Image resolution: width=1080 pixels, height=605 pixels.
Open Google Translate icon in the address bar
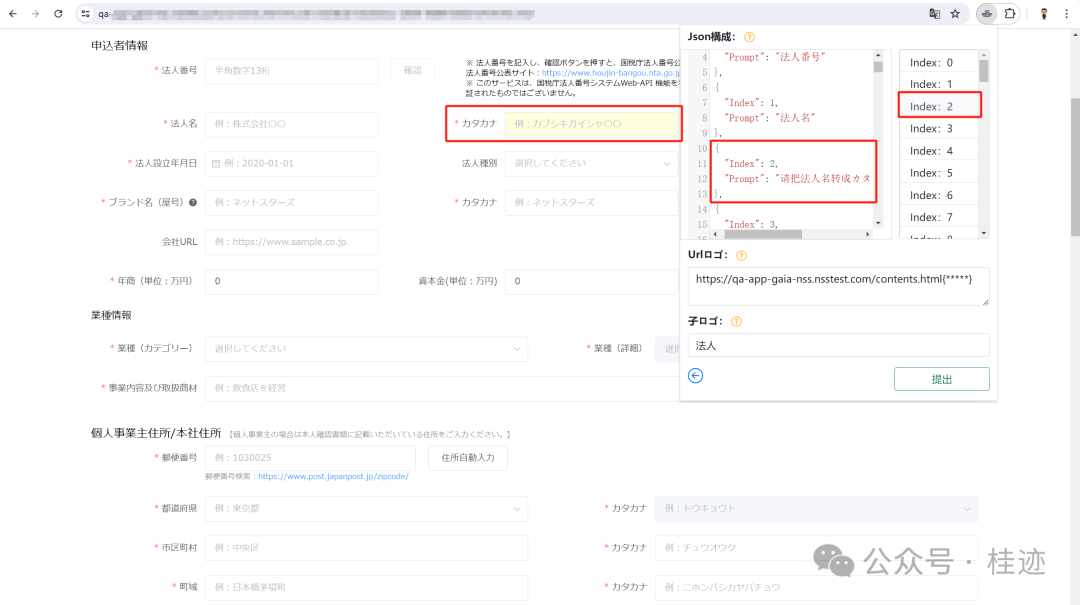pos(933,14)
